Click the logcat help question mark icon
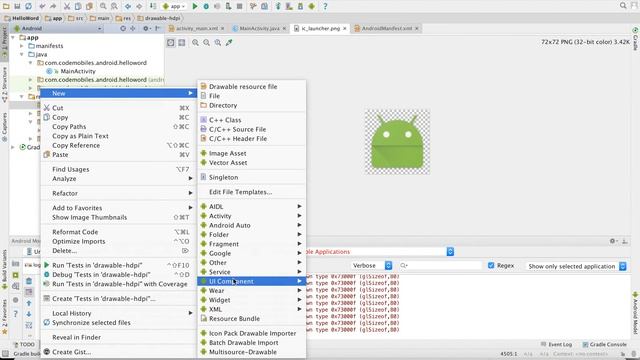Viewport: 640px width, 360px height. pyautogui.click(x=16, y=314)
